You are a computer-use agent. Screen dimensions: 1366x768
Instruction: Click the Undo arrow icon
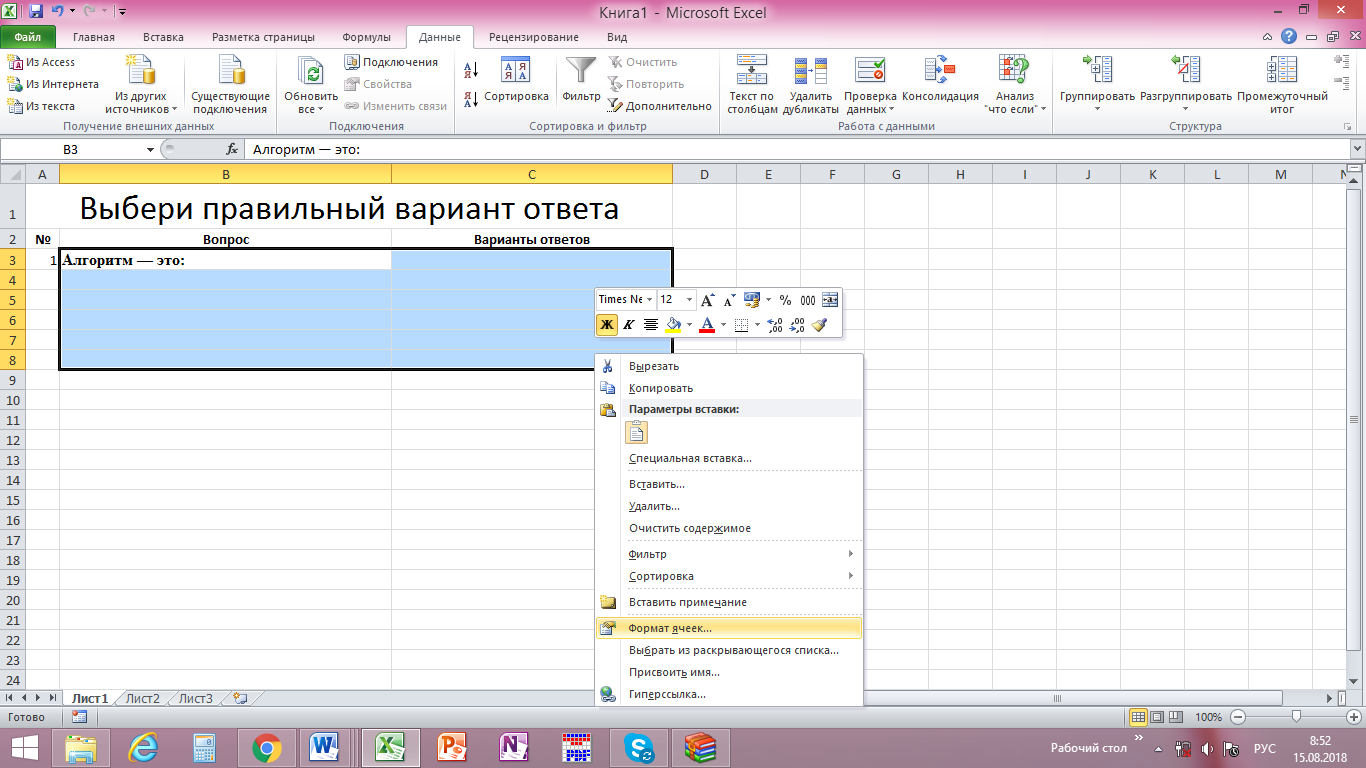coord(58,12)
